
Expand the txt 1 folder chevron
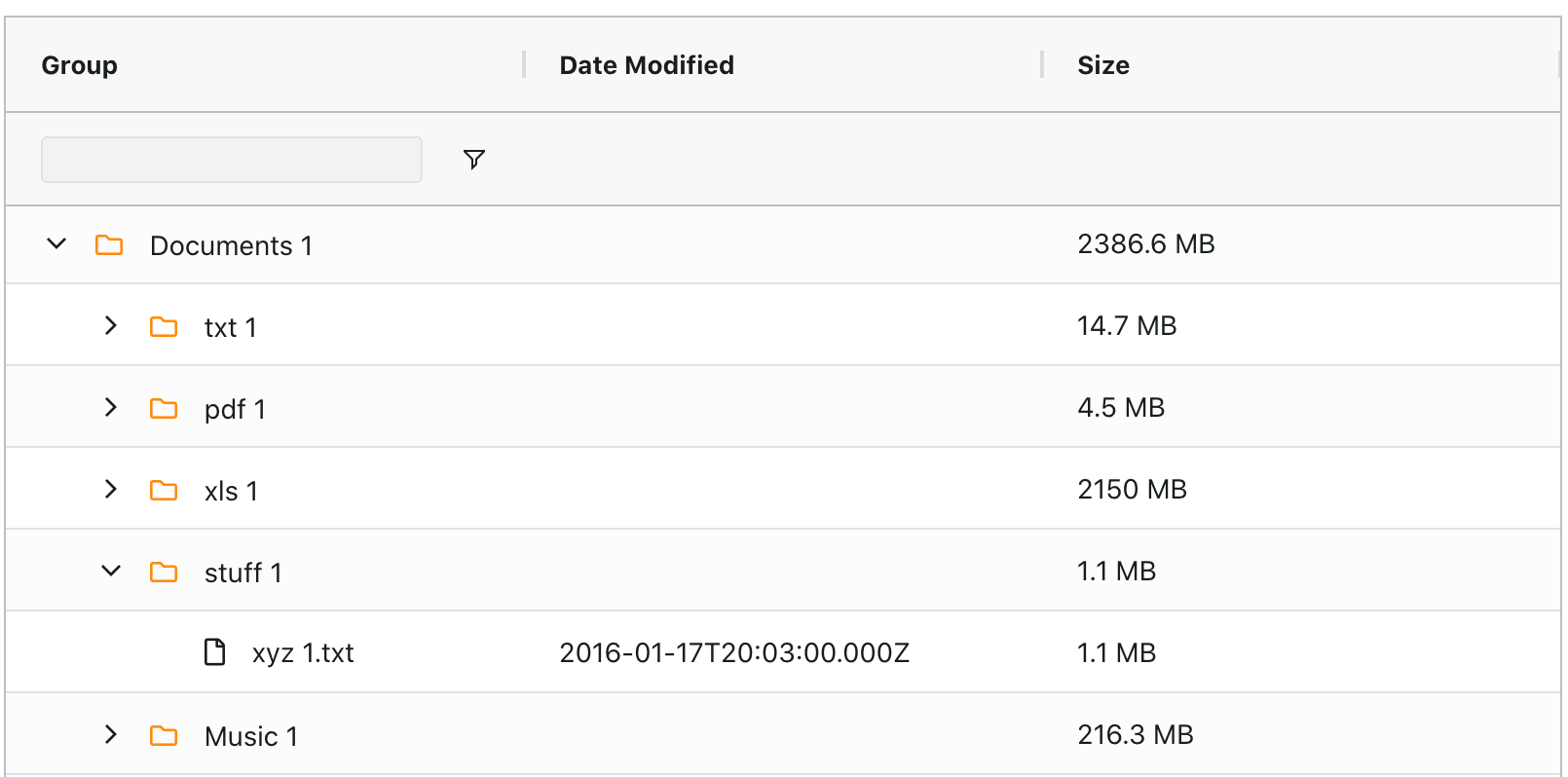111,325
